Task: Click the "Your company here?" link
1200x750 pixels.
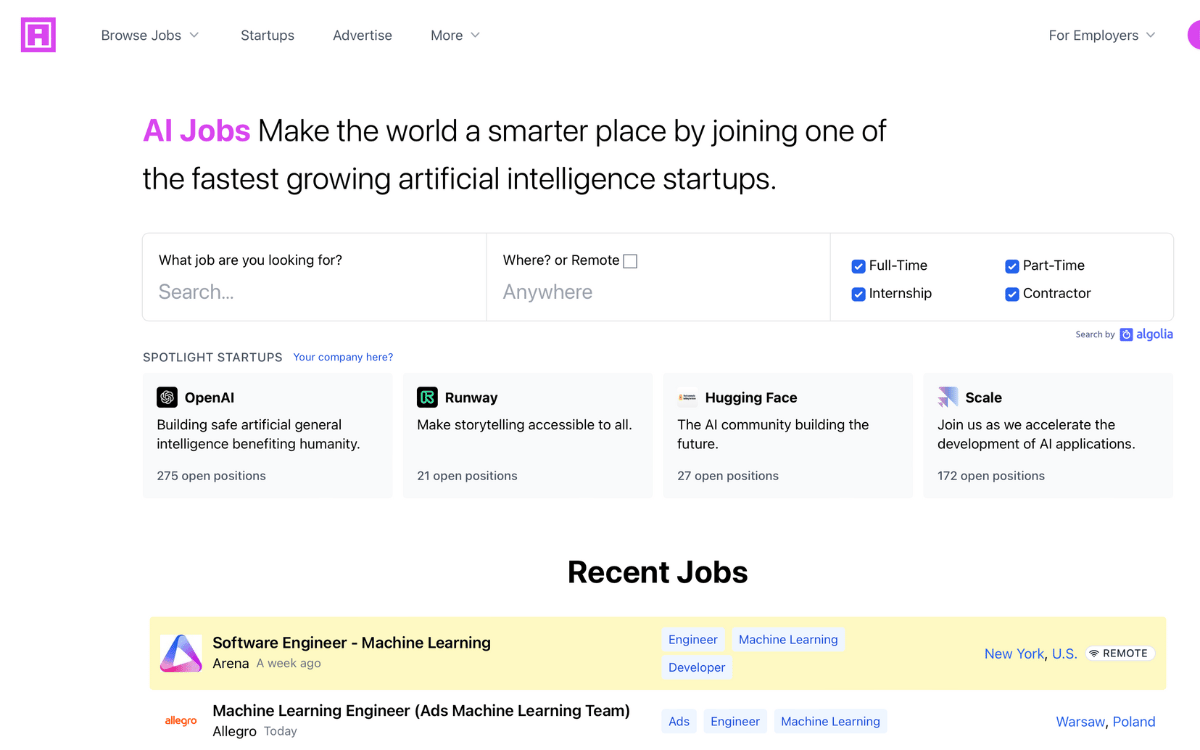Action: pyautogui.click(x=343, y=357)
